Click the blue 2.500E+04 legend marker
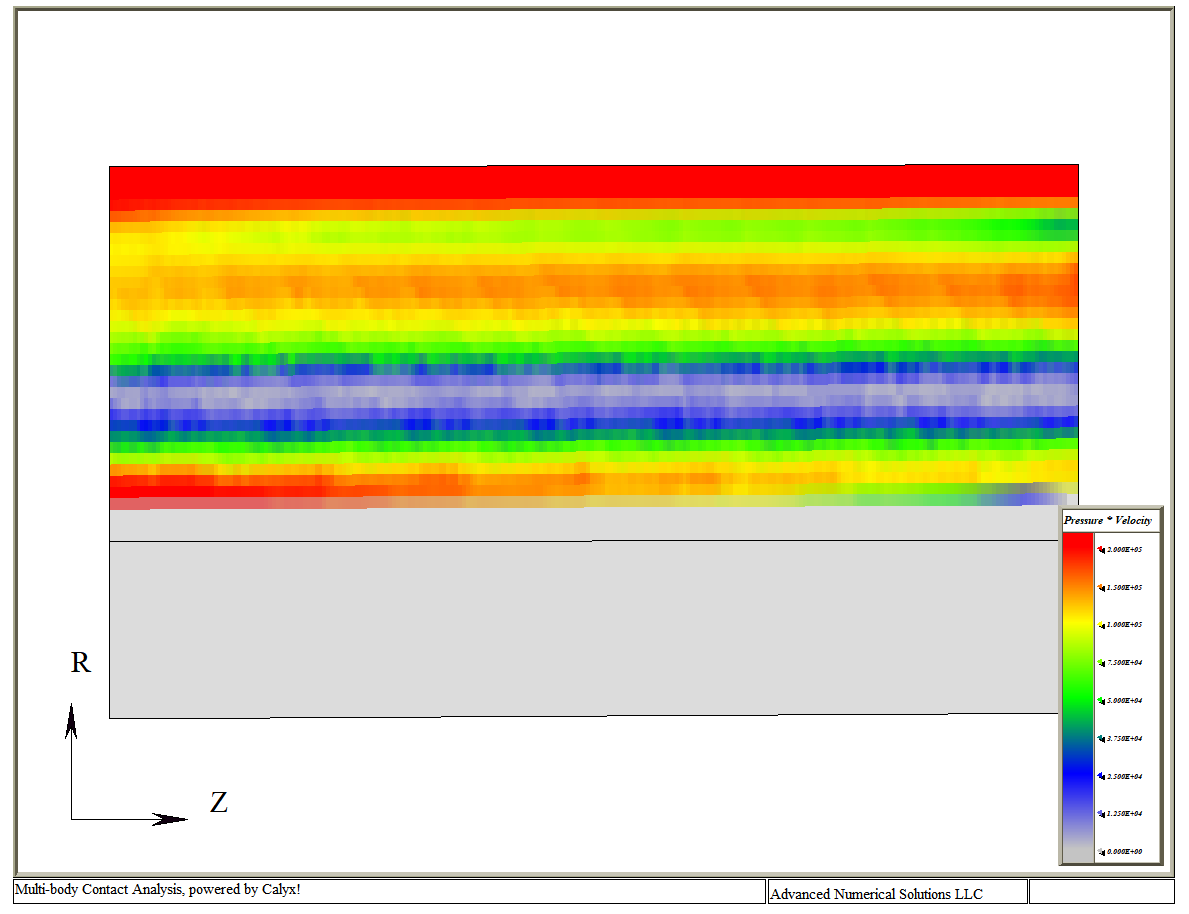This screenshot has width=1189, height=914. pos(1101,777)
